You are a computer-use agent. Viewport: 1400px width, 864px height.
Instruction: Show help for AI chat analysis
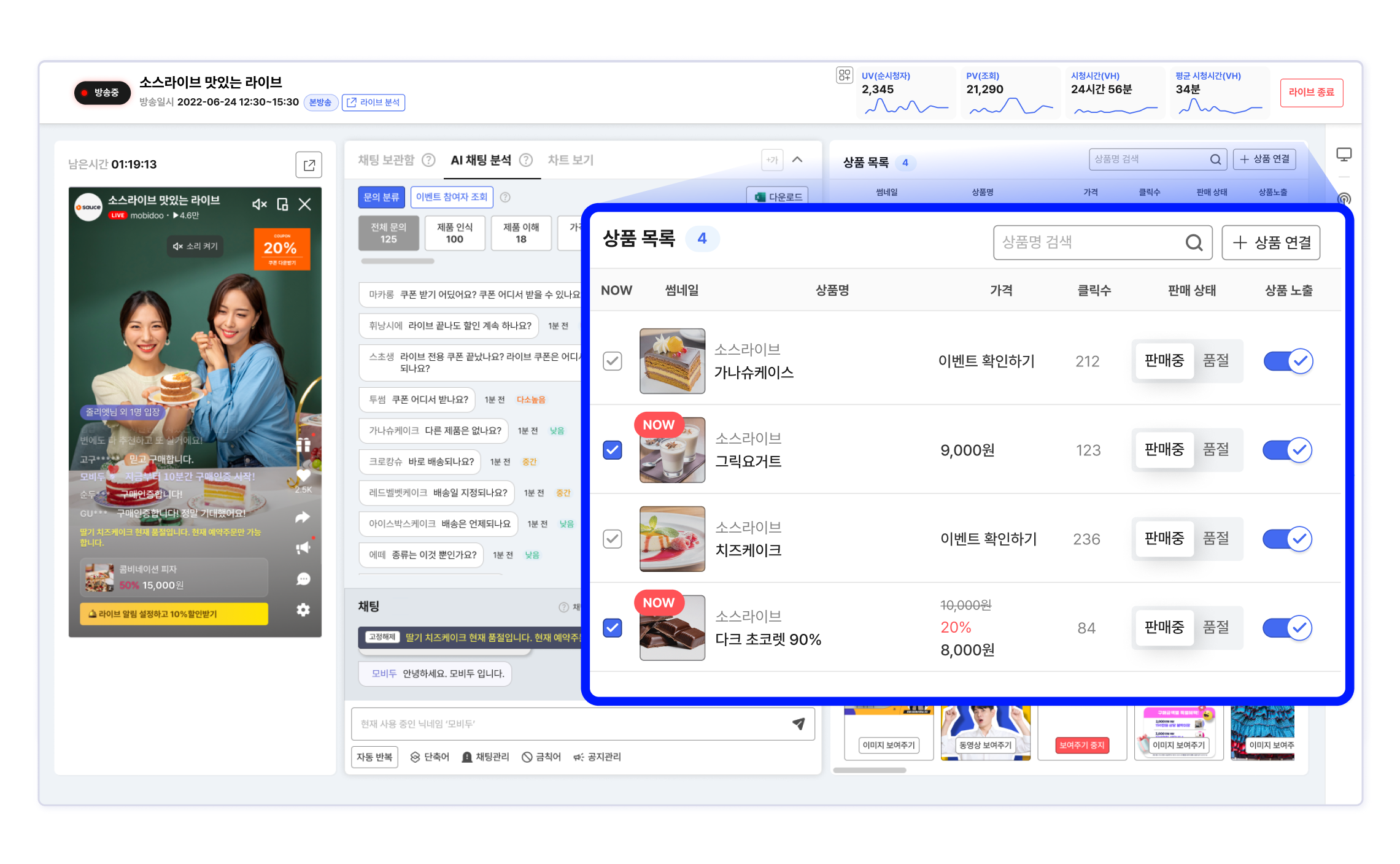coord(526,160)
